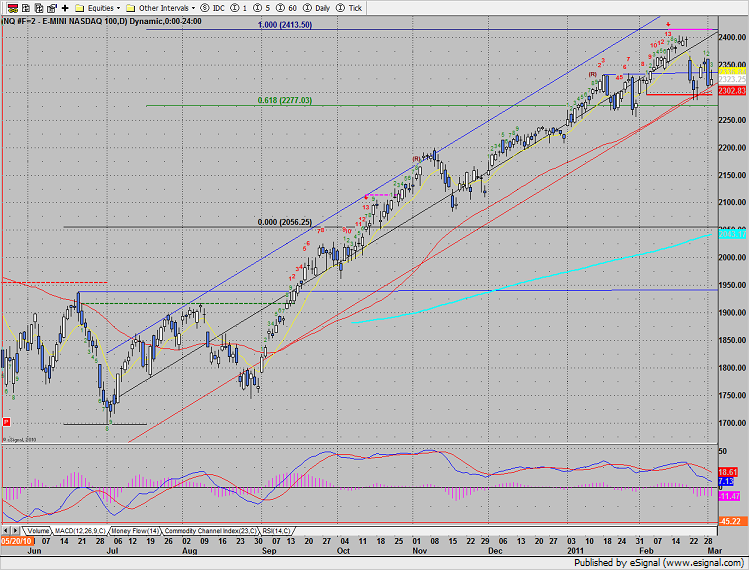749x570 pixels.
Task: Click the Sep label on the time axis
Action: 269,551
